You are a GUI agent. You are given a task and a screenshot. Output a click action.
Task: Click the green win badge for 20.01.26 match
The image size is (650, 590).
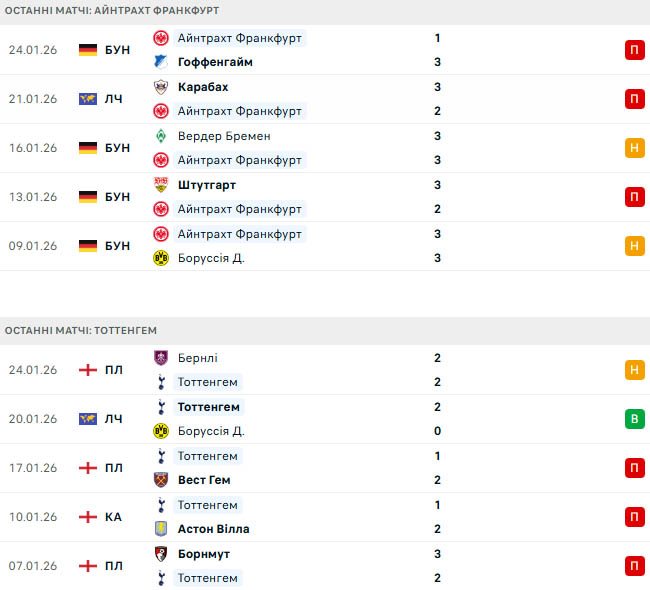click(x=634, y=419)
